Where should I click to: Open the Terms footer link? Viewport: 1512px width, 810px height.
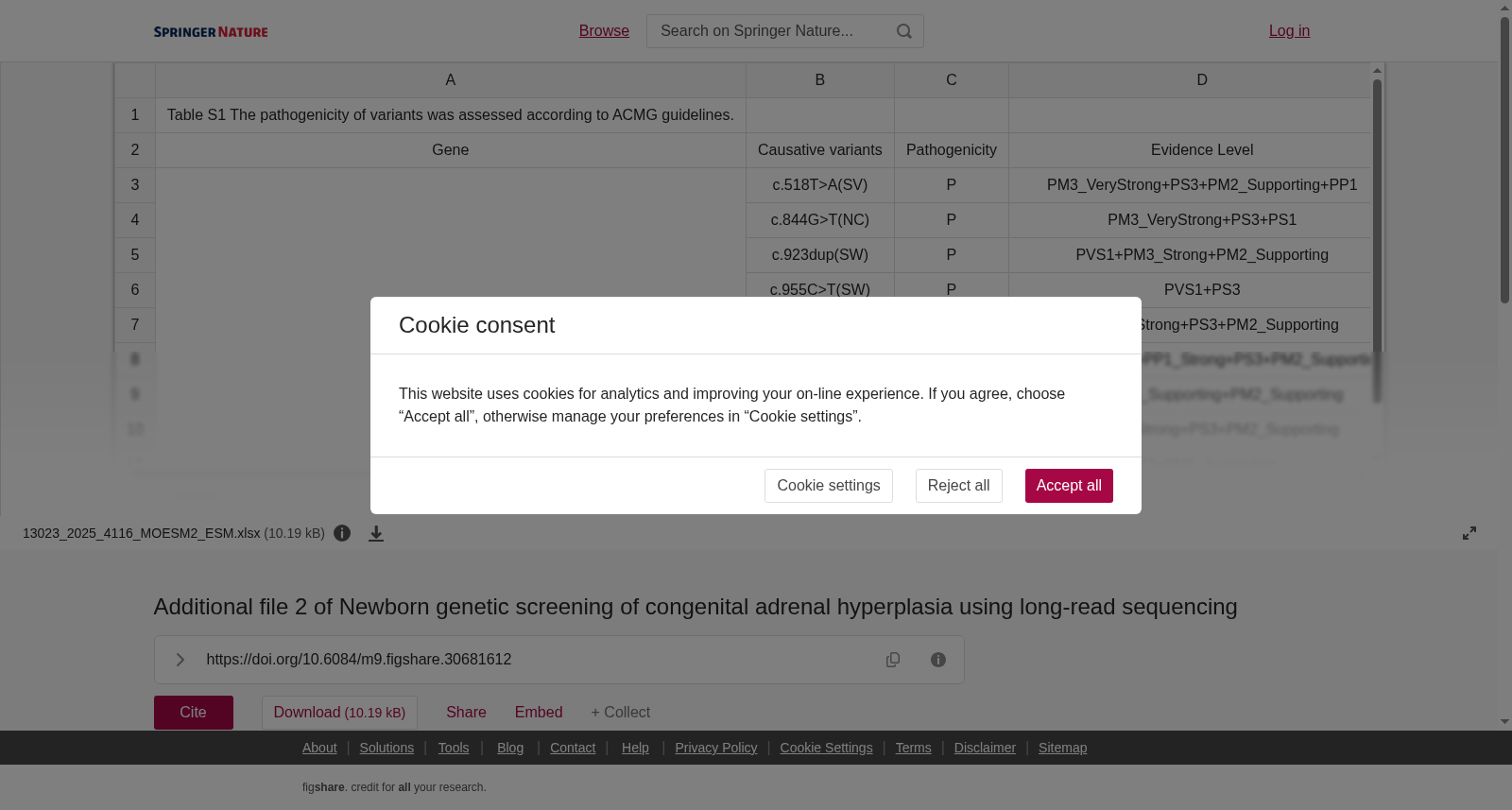click(913, 748)
